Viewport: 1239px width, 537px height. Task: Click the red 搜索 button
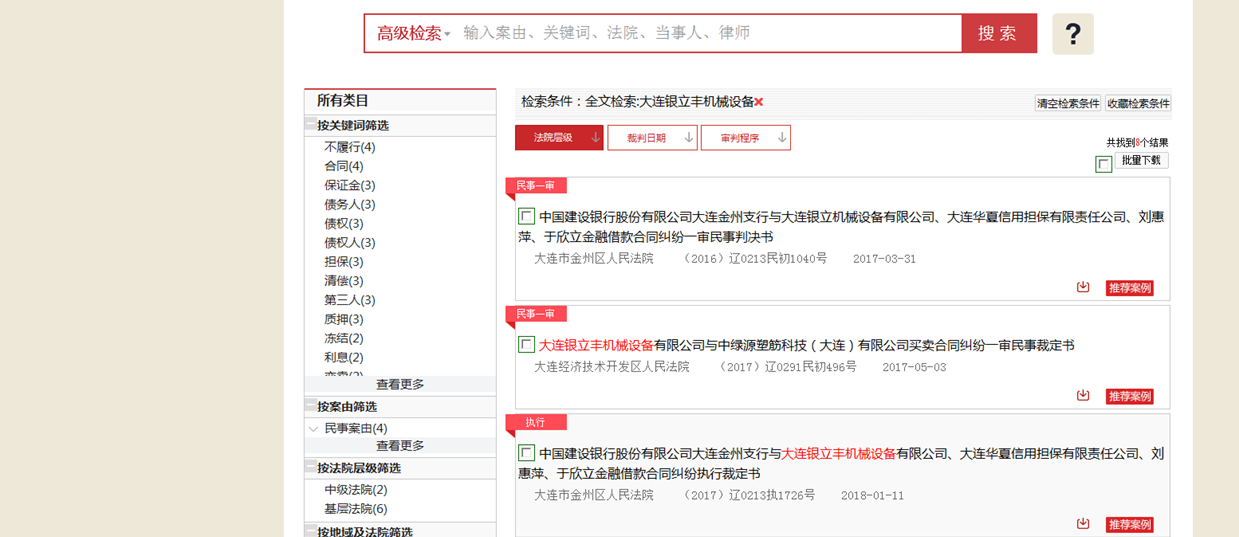pos(998,33)
